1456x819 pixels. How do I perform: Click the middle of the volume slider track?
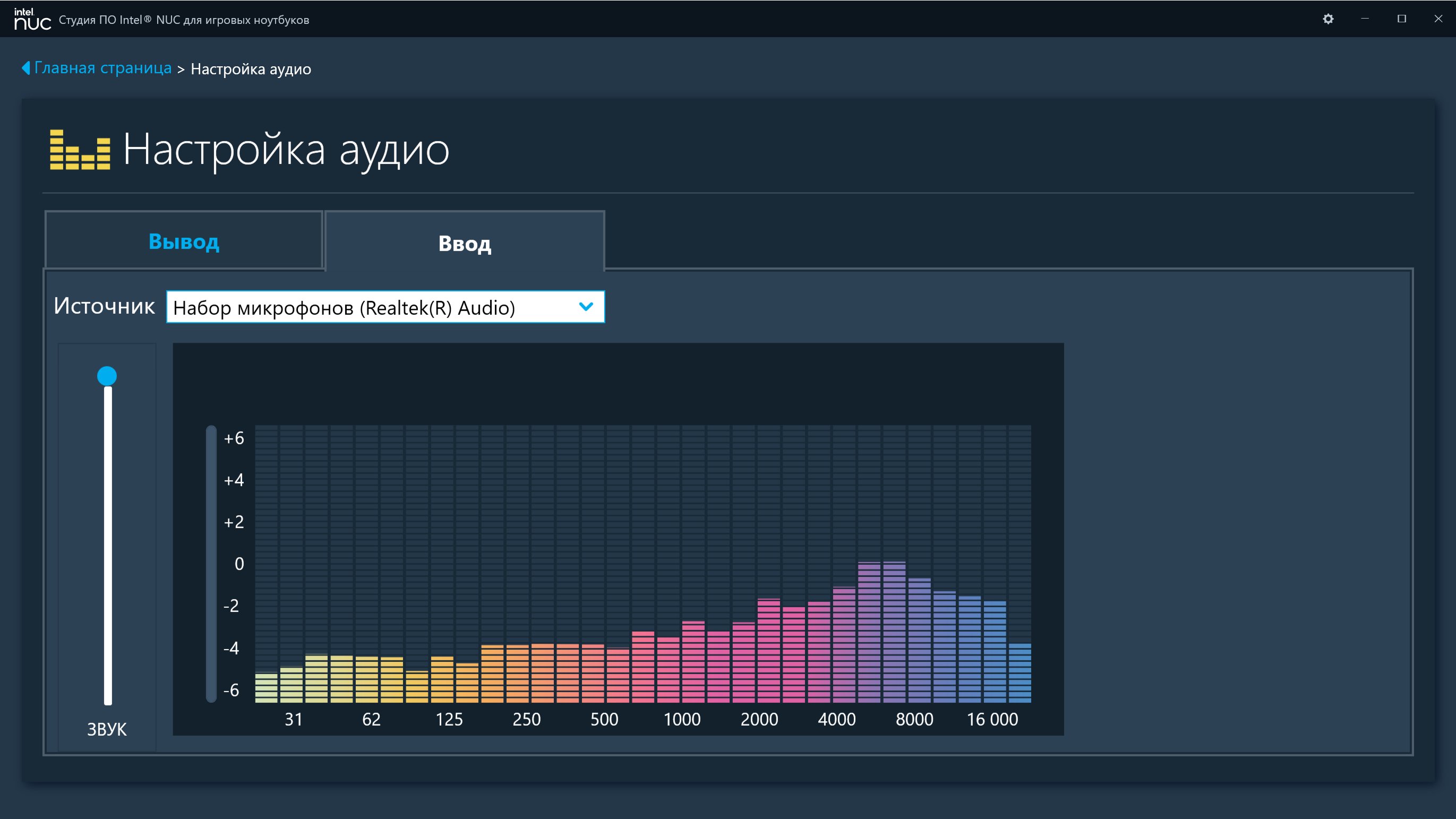[107, 545]
